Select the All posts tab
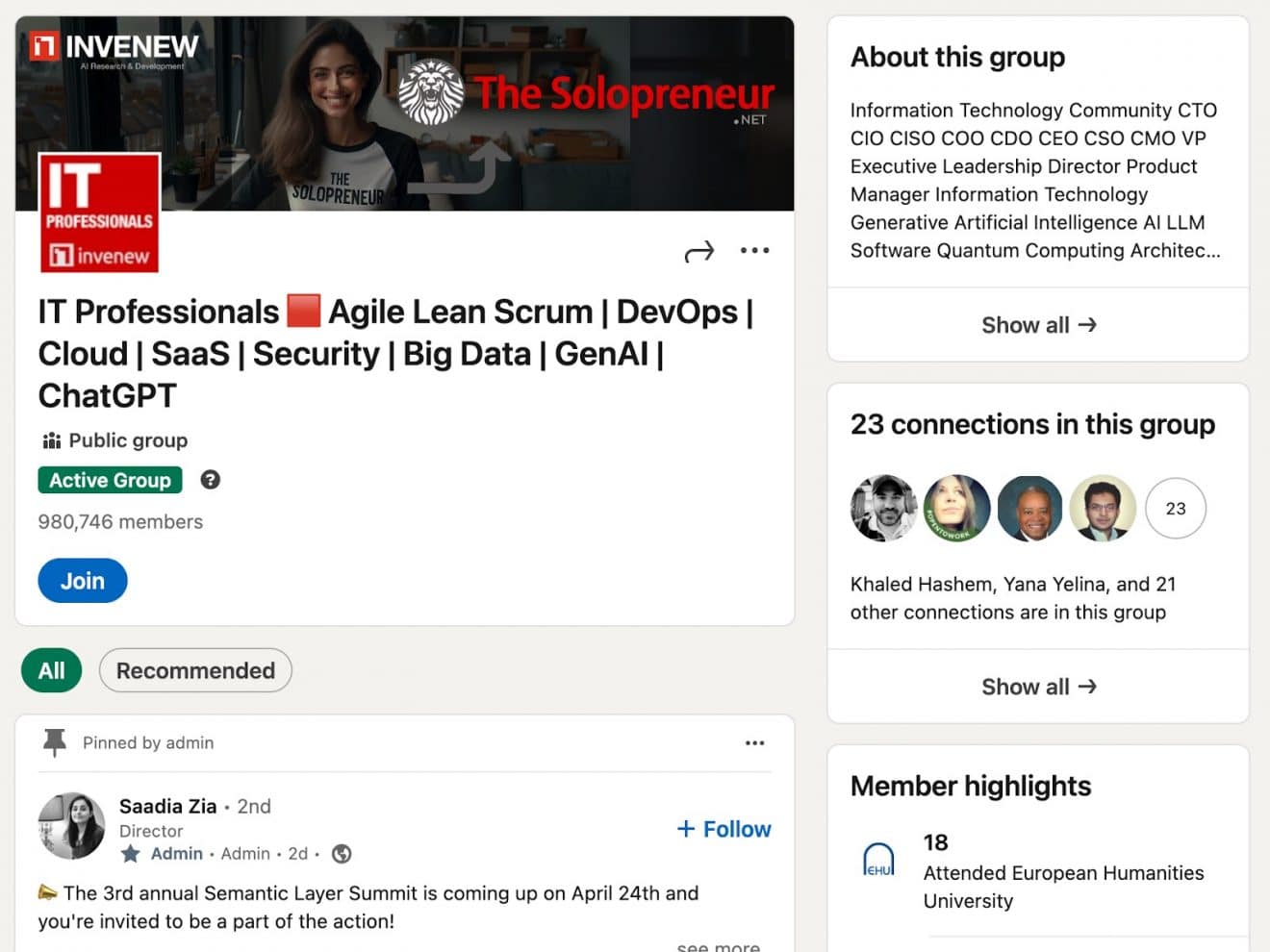1270x952 pixels. 51,670
